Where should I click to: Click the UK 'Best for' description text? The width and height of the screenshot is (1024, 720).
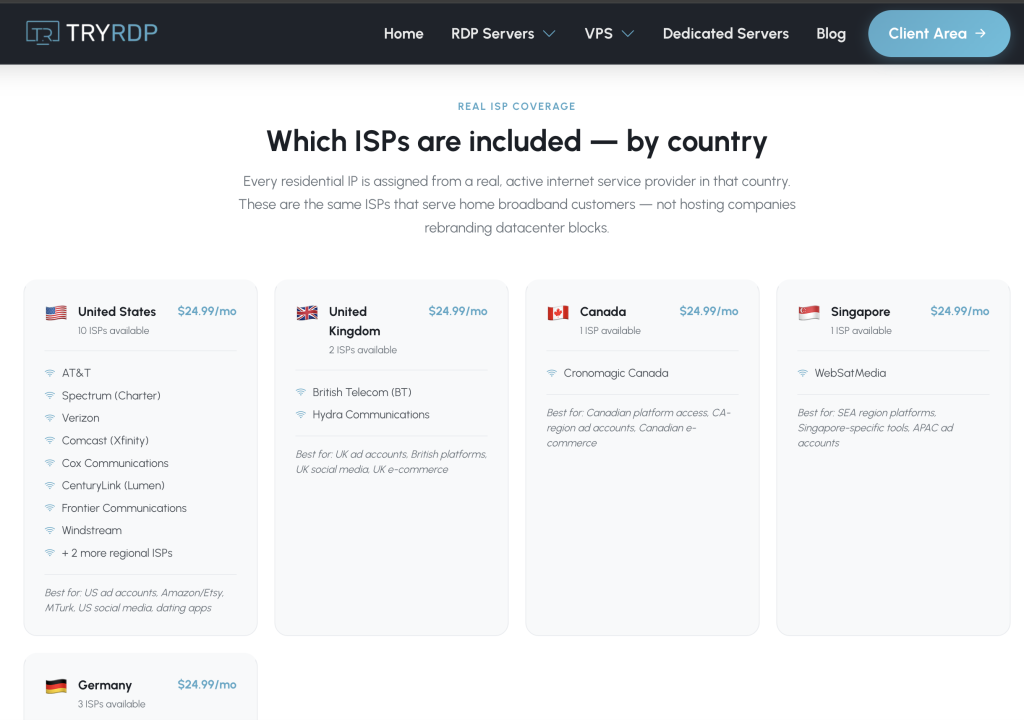pos(391,461)
